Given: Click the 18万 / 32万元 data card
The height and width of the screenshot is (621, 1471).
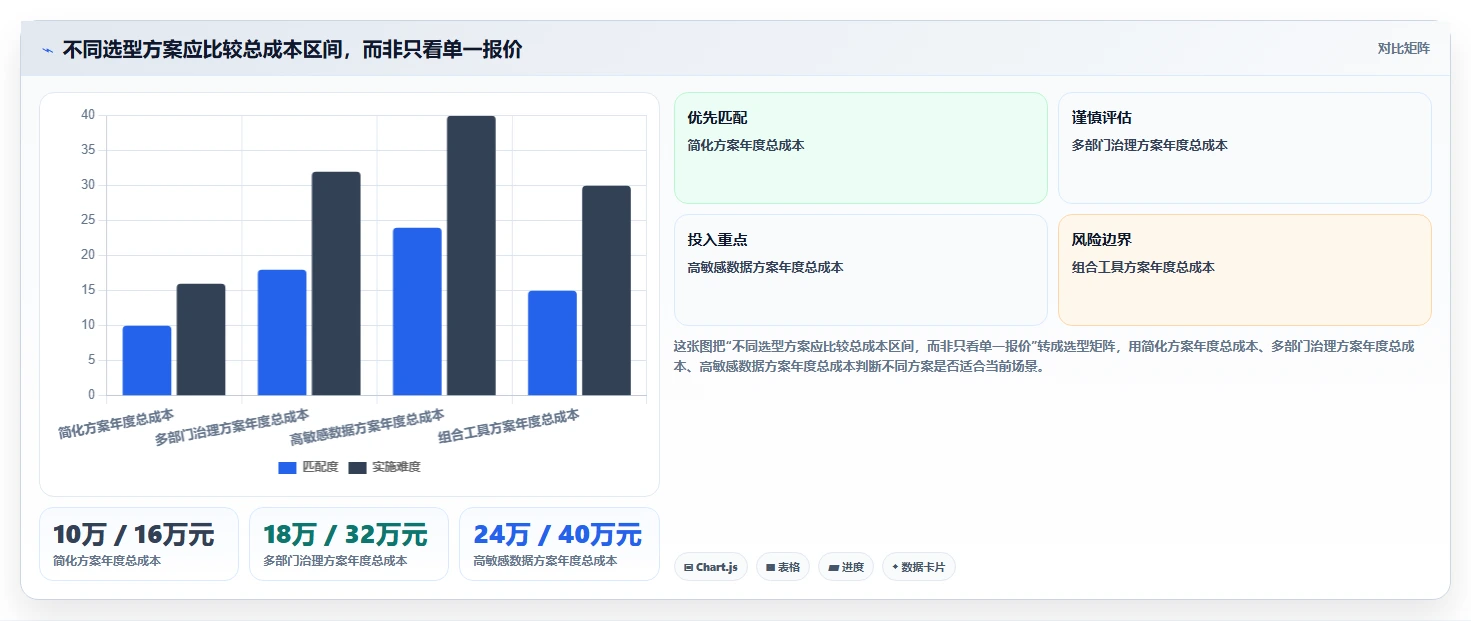Looking at the screenshot, I should tap(349, 544).
